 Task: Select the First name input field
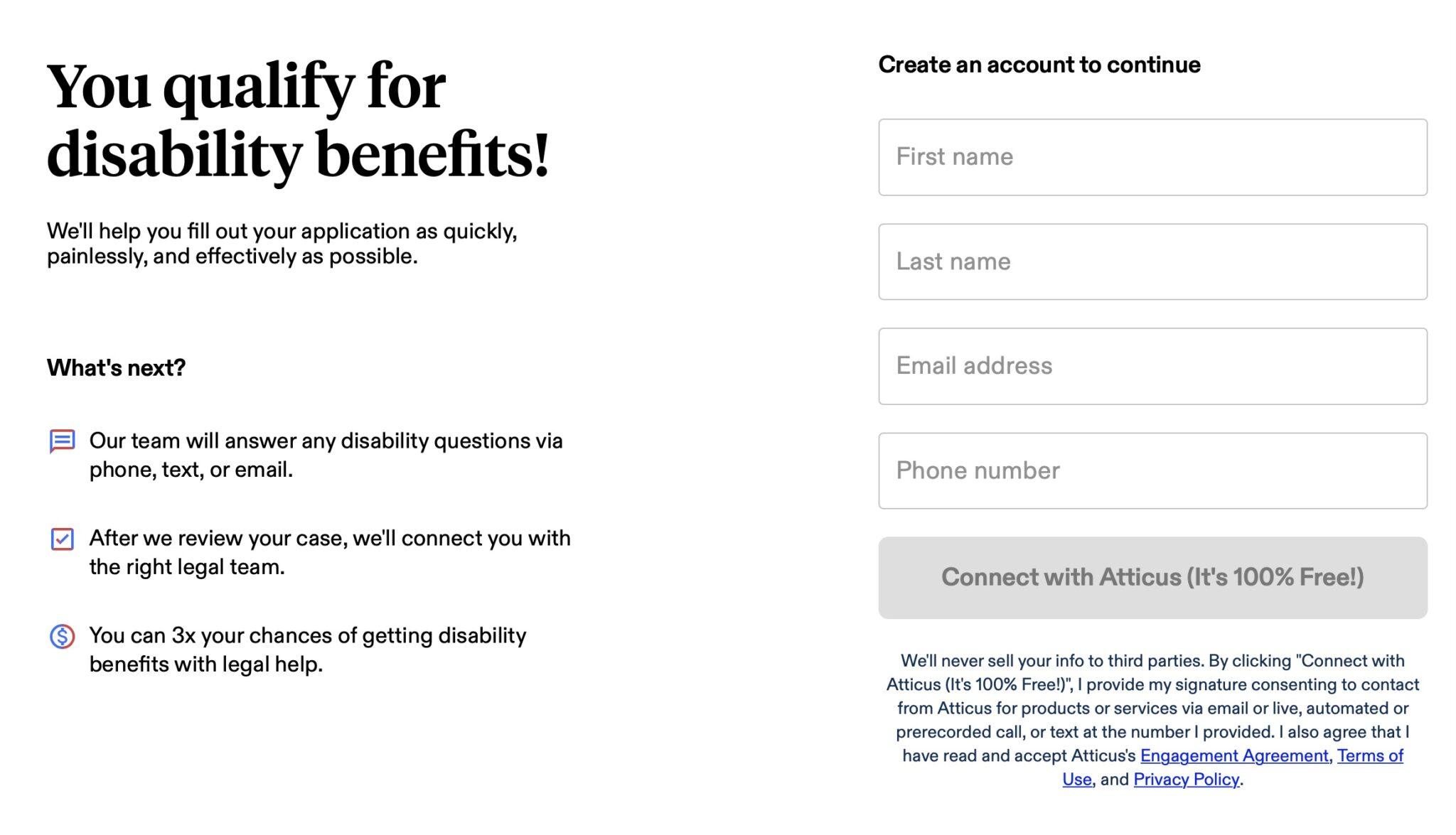click(x=1152, y=156)
